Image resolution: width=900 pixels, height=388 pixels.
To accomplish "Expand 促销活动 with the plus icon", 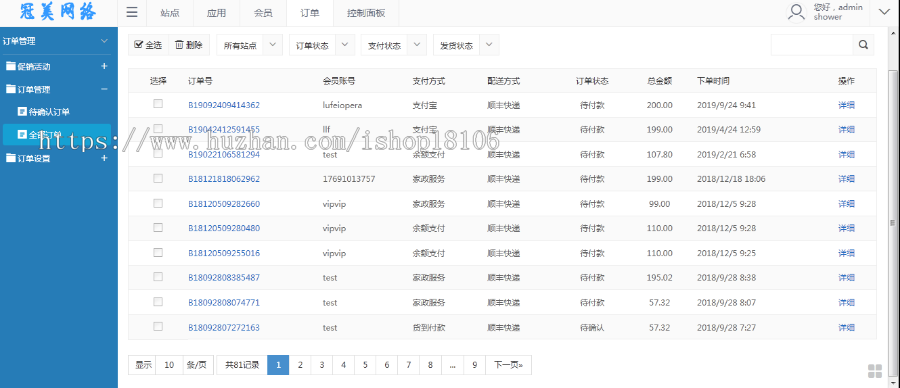I will point(104,66).
